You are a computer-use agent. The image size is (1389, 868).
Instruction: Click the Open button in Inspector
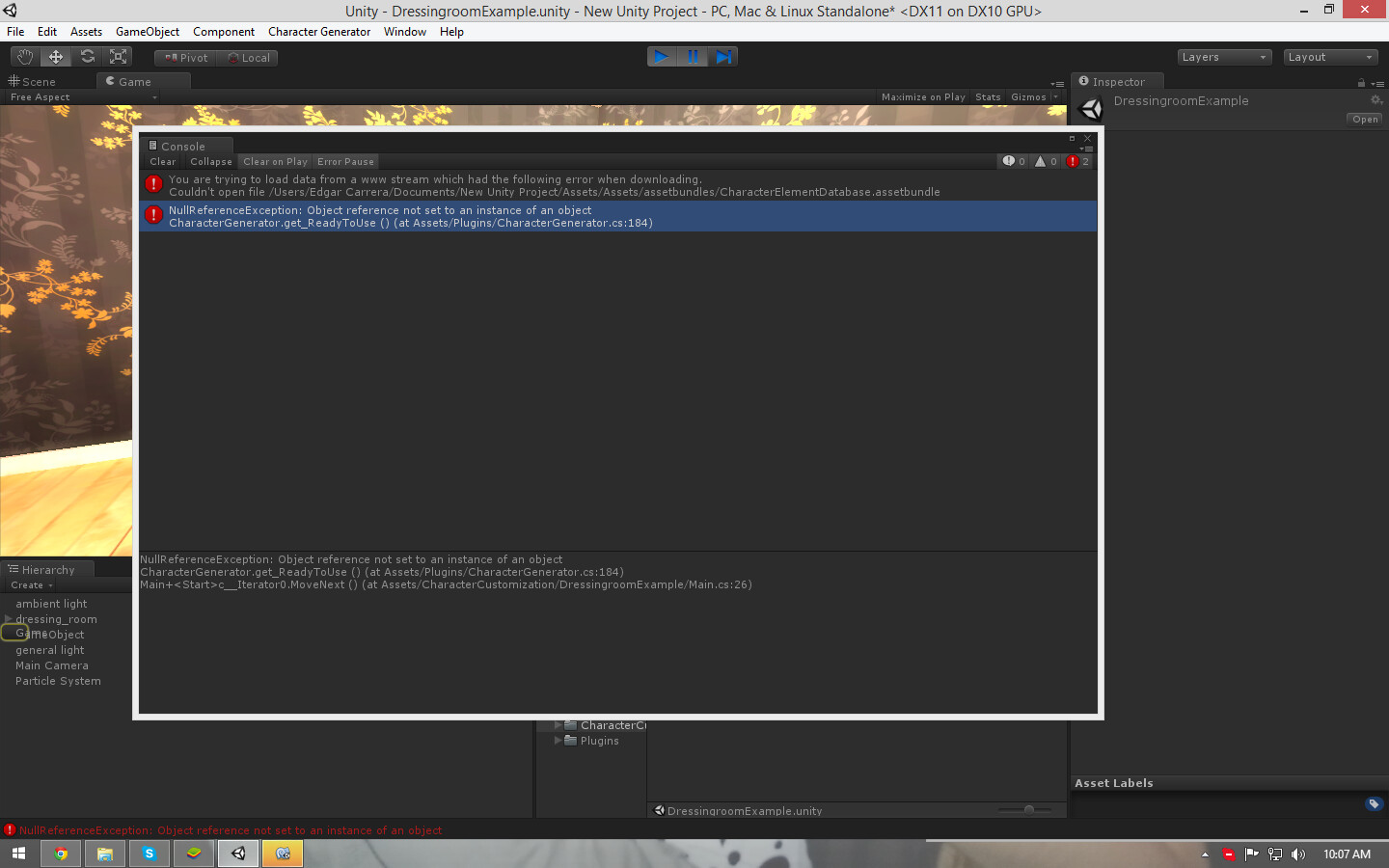click(1365, 120)
